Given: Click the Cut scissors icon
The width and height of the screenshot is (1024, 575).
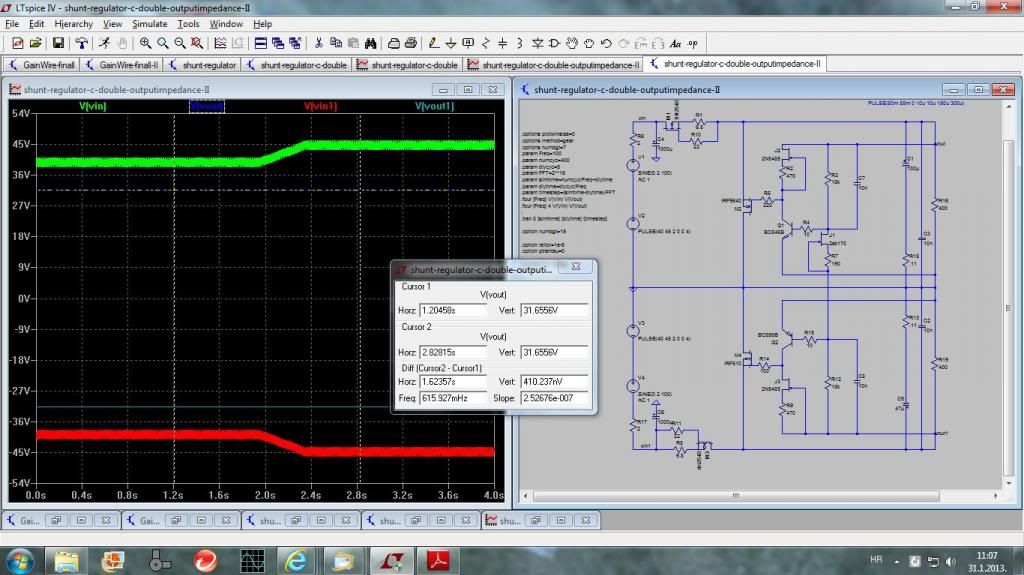Looking at the screenshot, I should coord(319,44).
